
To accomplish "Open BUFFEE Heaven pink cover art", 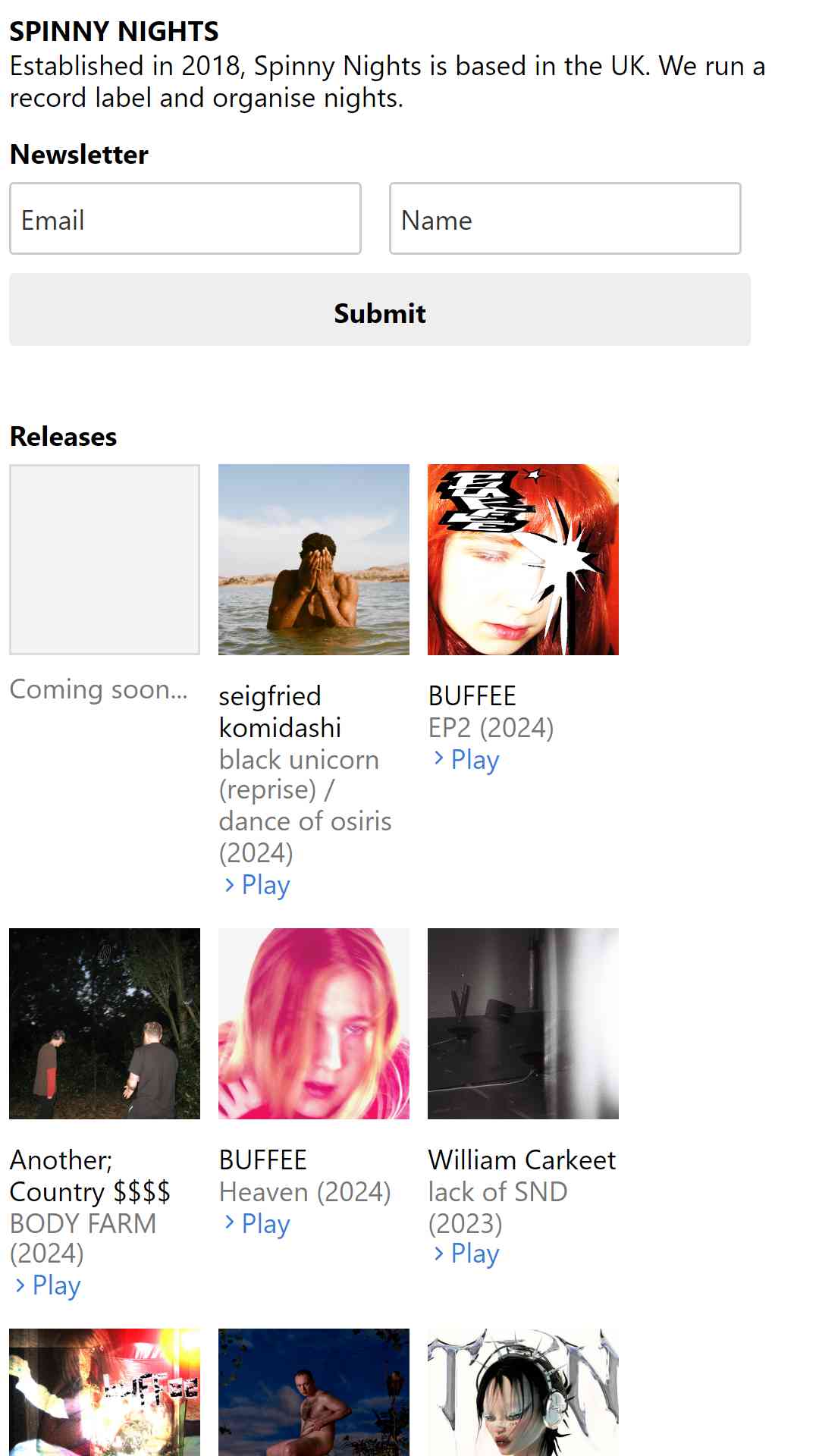I will tap(314, 1024).
